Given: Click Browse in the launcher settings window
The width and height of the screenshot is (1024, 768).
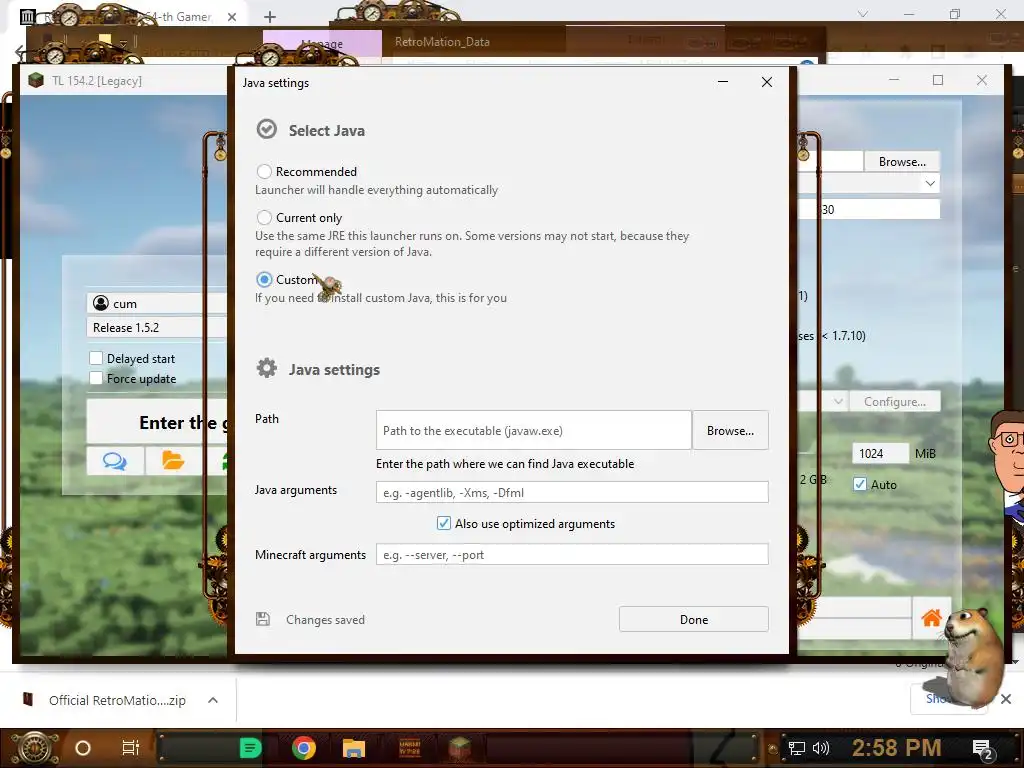Looking at the screenshot, I should (902, 161).
